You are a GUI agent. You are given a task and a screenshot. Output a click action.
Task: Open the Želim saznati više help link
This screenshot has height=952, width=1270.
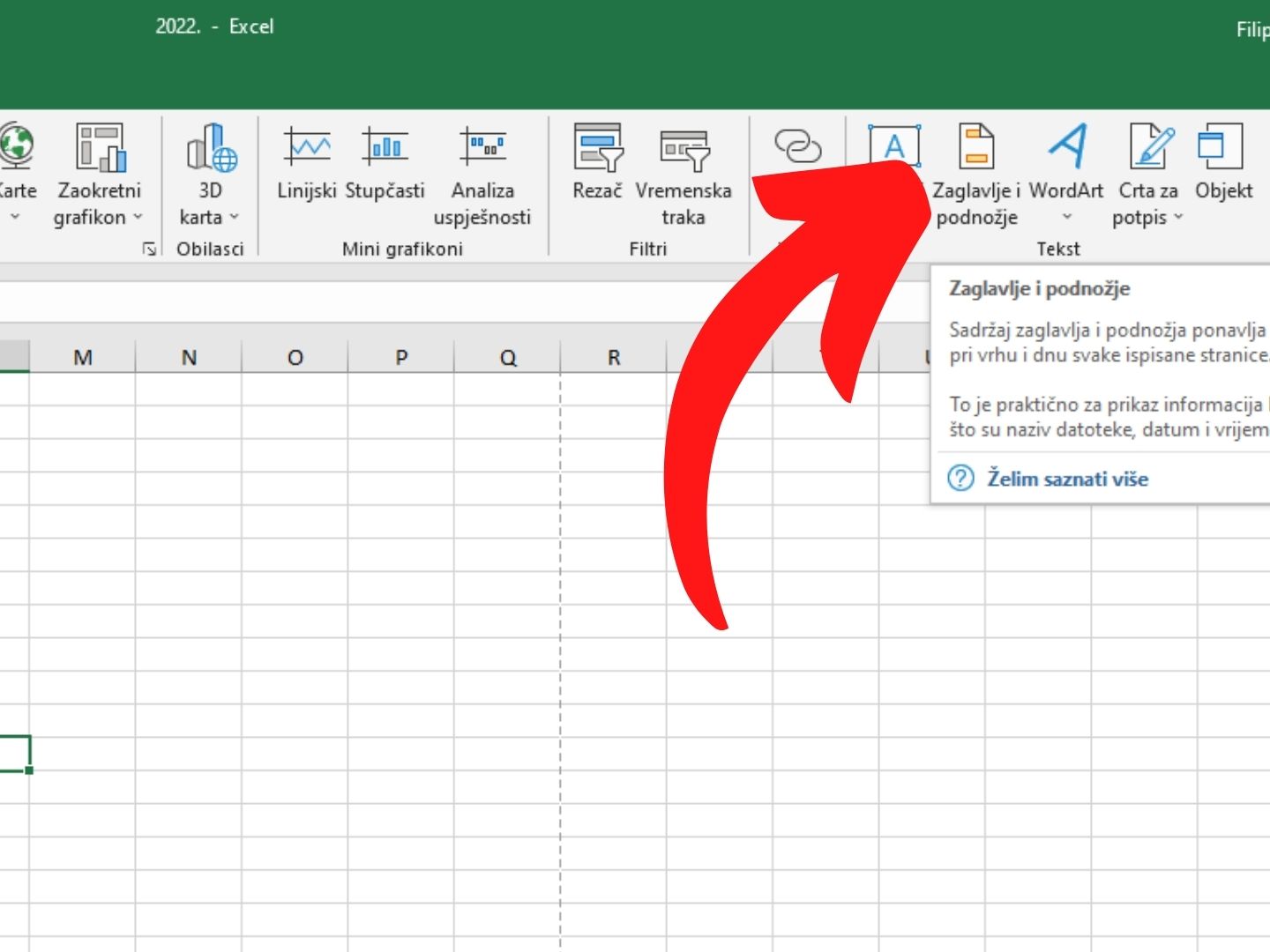click(x=1067, y=479)
